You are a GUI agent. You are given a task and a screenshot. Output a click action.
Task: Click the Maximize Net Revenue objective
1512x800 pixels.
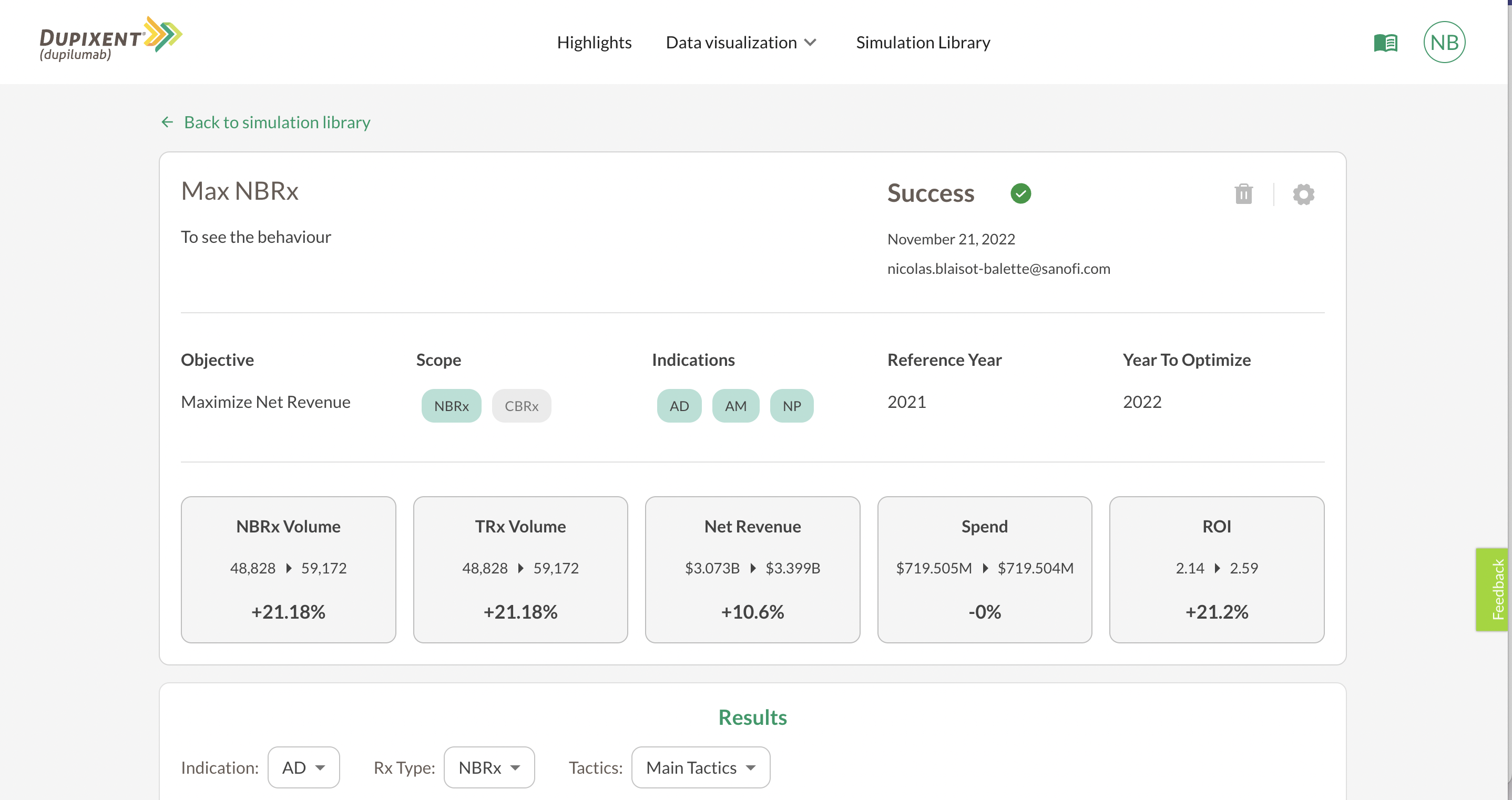265,402
